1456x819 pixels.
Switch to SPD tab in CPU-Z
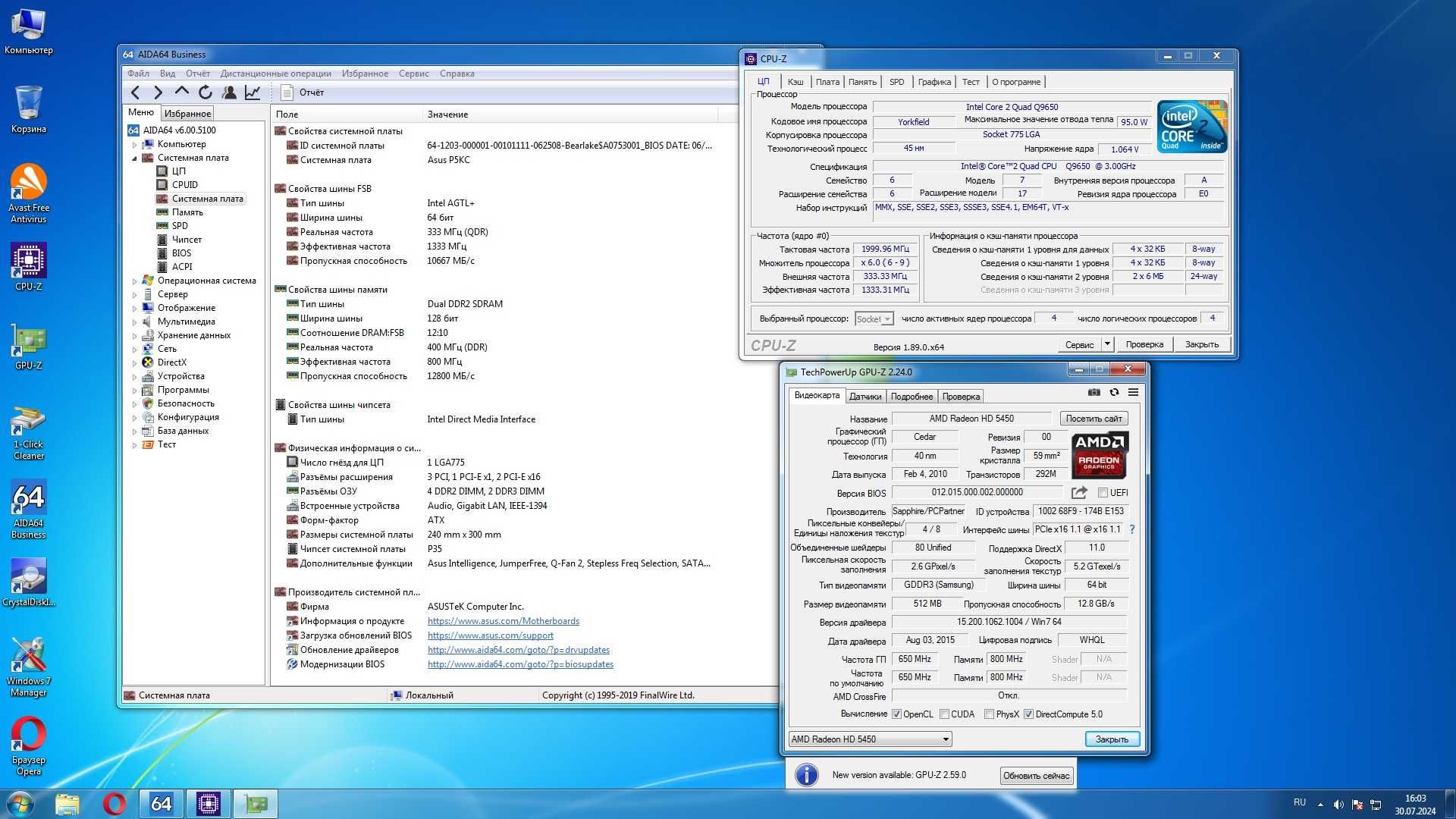tap(896, 82)
